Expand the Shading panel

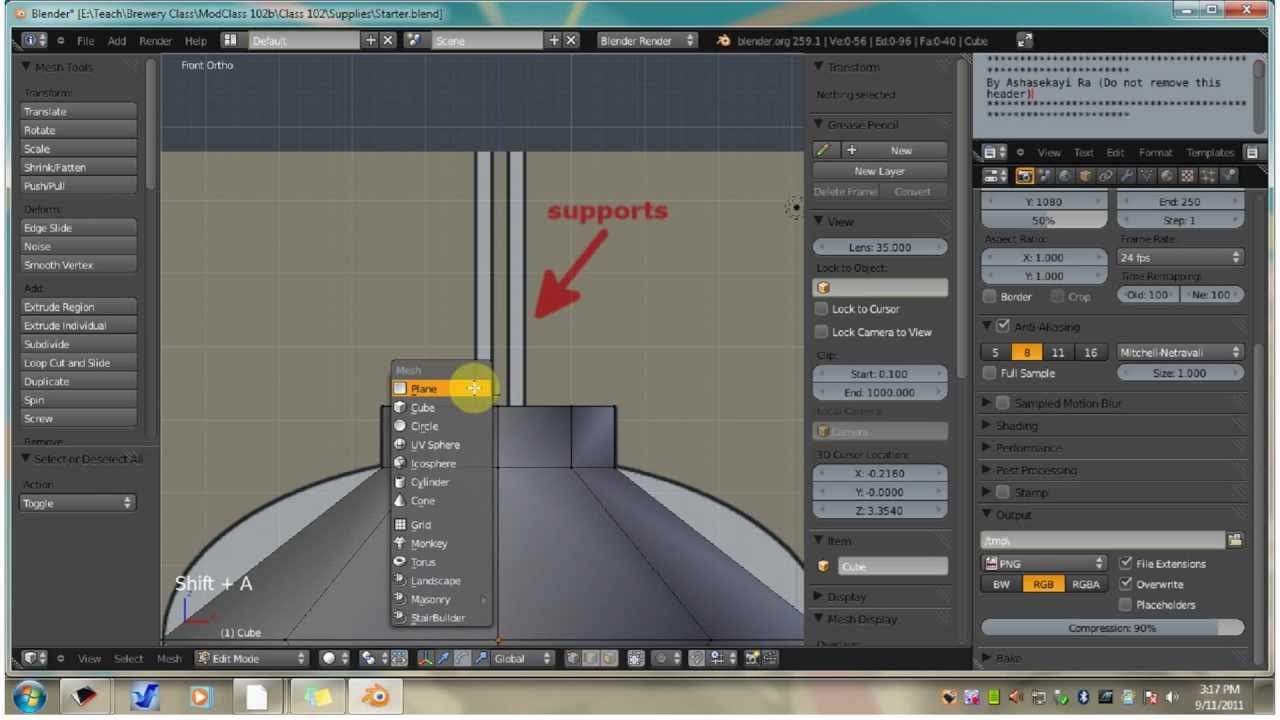[x=1016, y=425]
